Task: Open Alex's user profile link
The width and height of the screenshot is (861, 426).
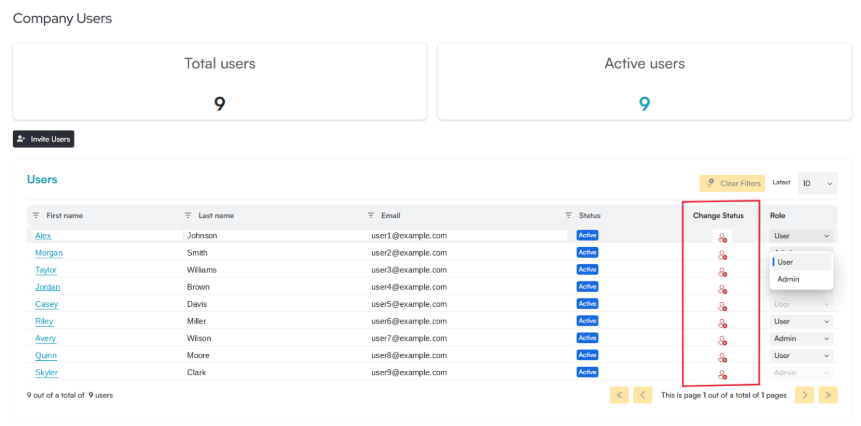Action: click(x=43, y=236)
